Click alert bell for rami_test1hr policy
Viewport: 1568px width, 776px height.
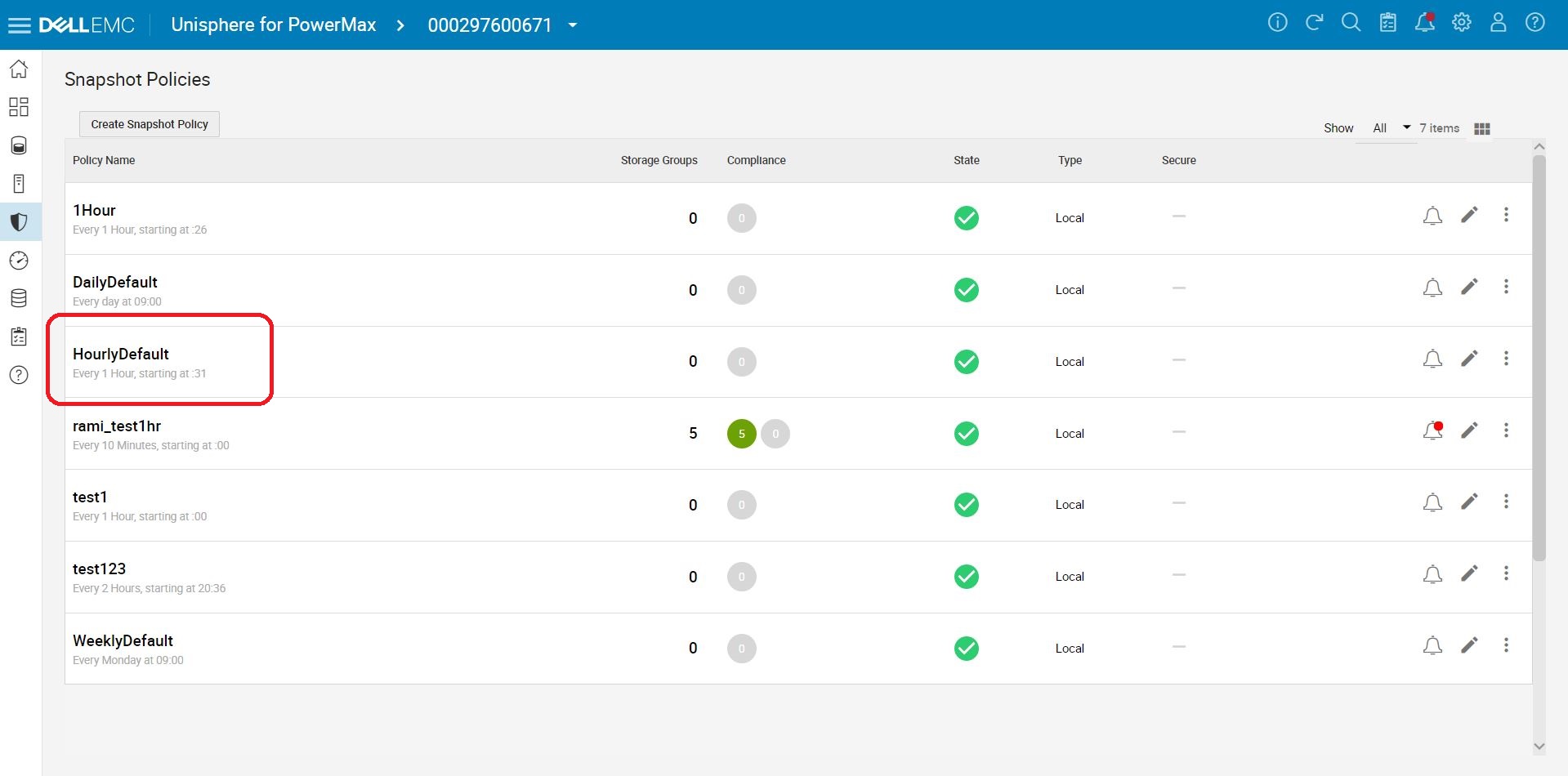click(x=1432, y=430)
